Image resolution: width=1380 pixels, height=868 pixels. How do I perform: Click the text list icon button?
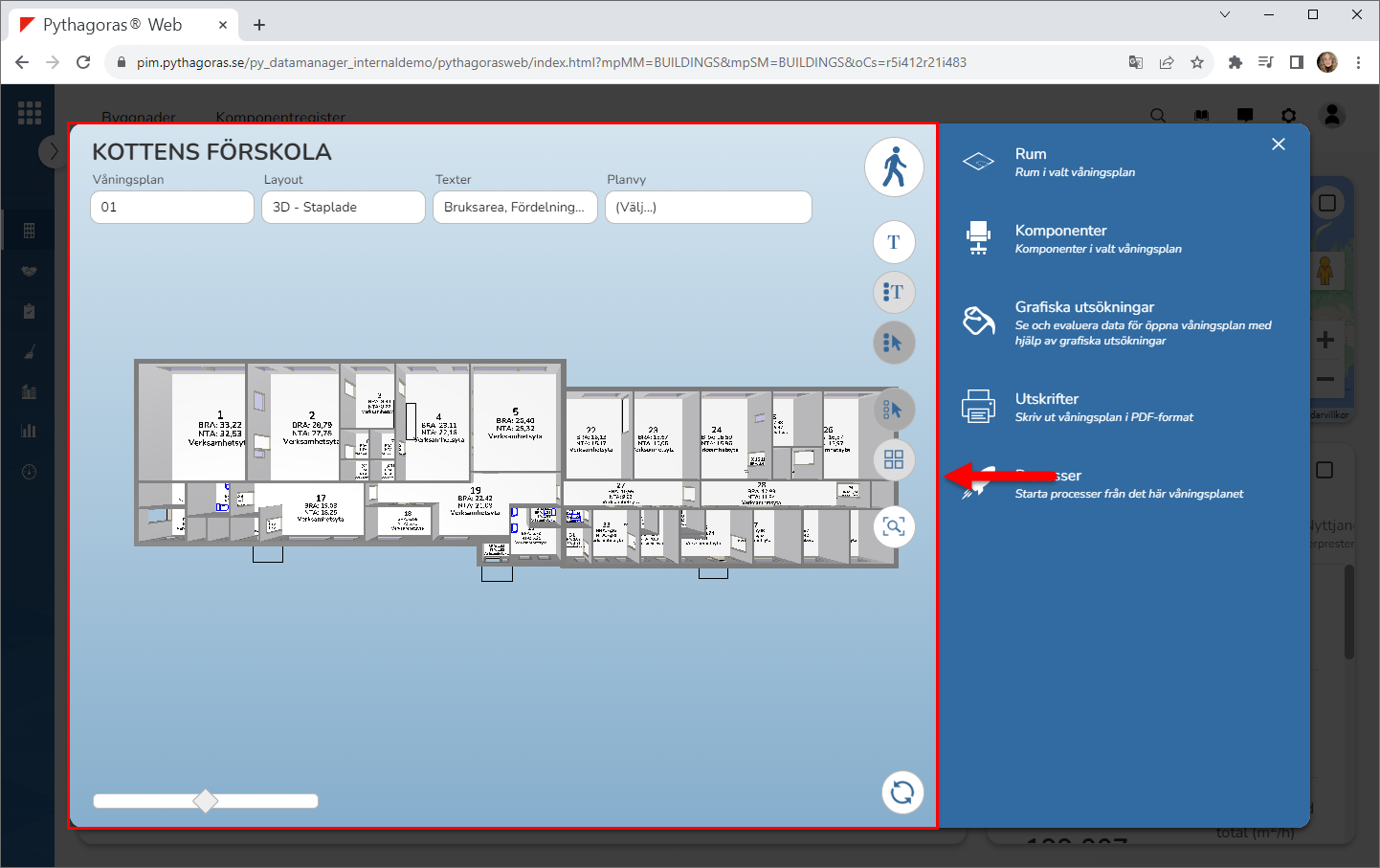click(x=894, y=292)
